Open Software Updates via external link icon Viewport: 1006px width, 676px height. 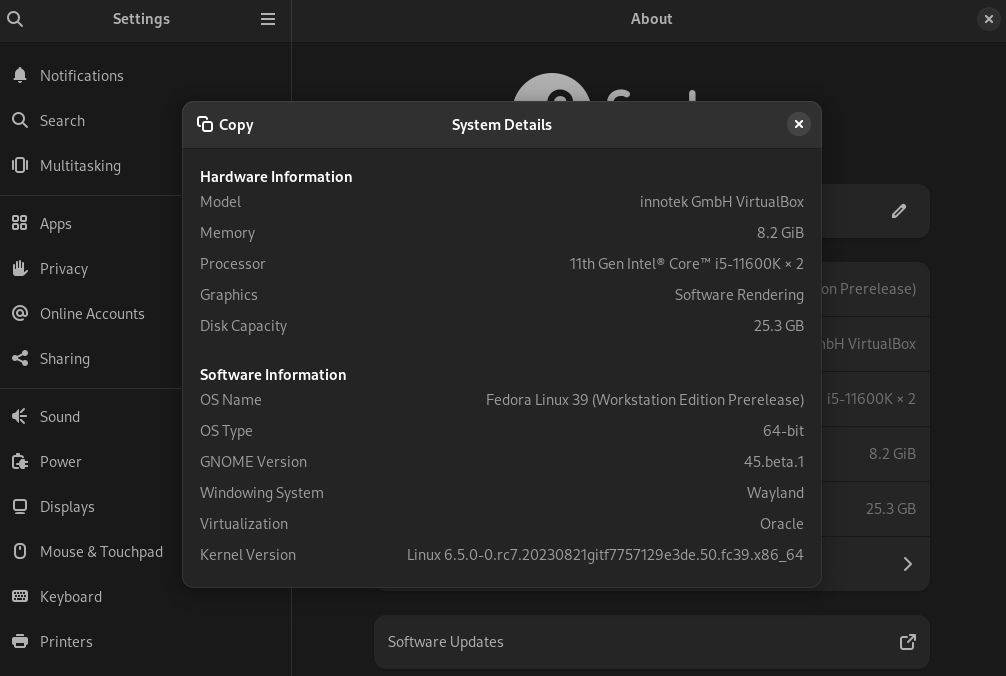click(x=908, y=642)
